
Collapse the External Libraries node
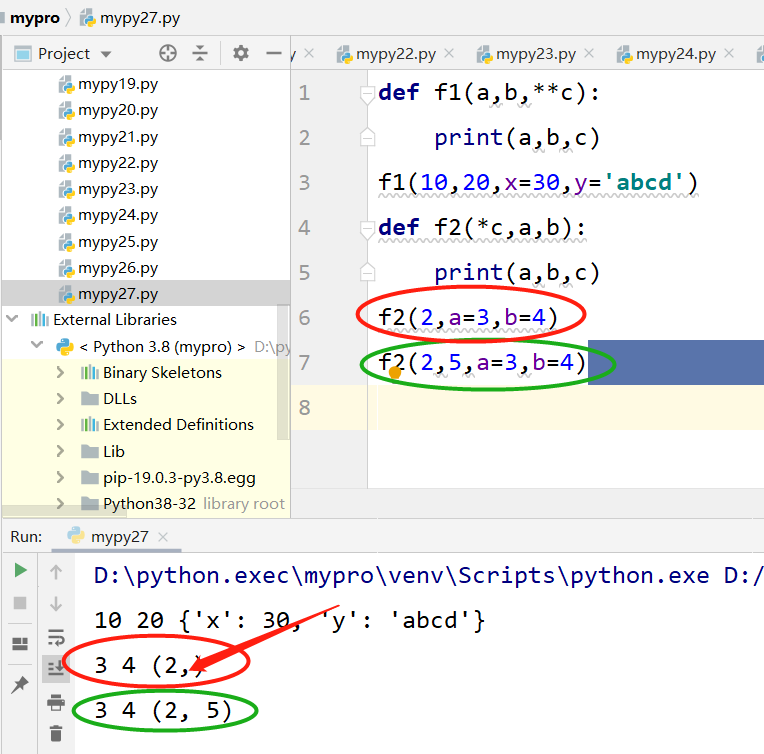coord(12,319)
